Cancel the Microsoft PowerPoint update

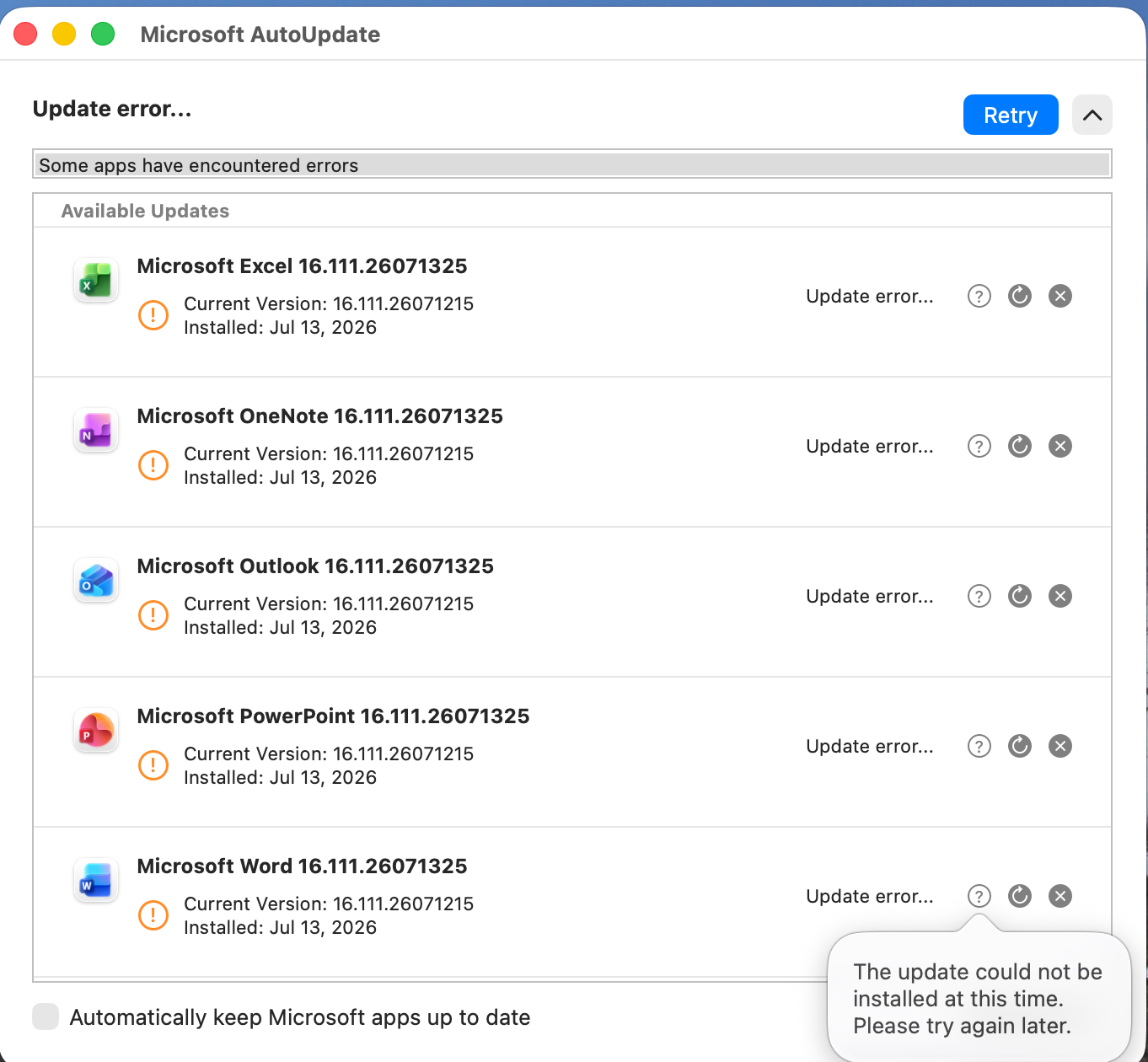tap(1060, 746)
